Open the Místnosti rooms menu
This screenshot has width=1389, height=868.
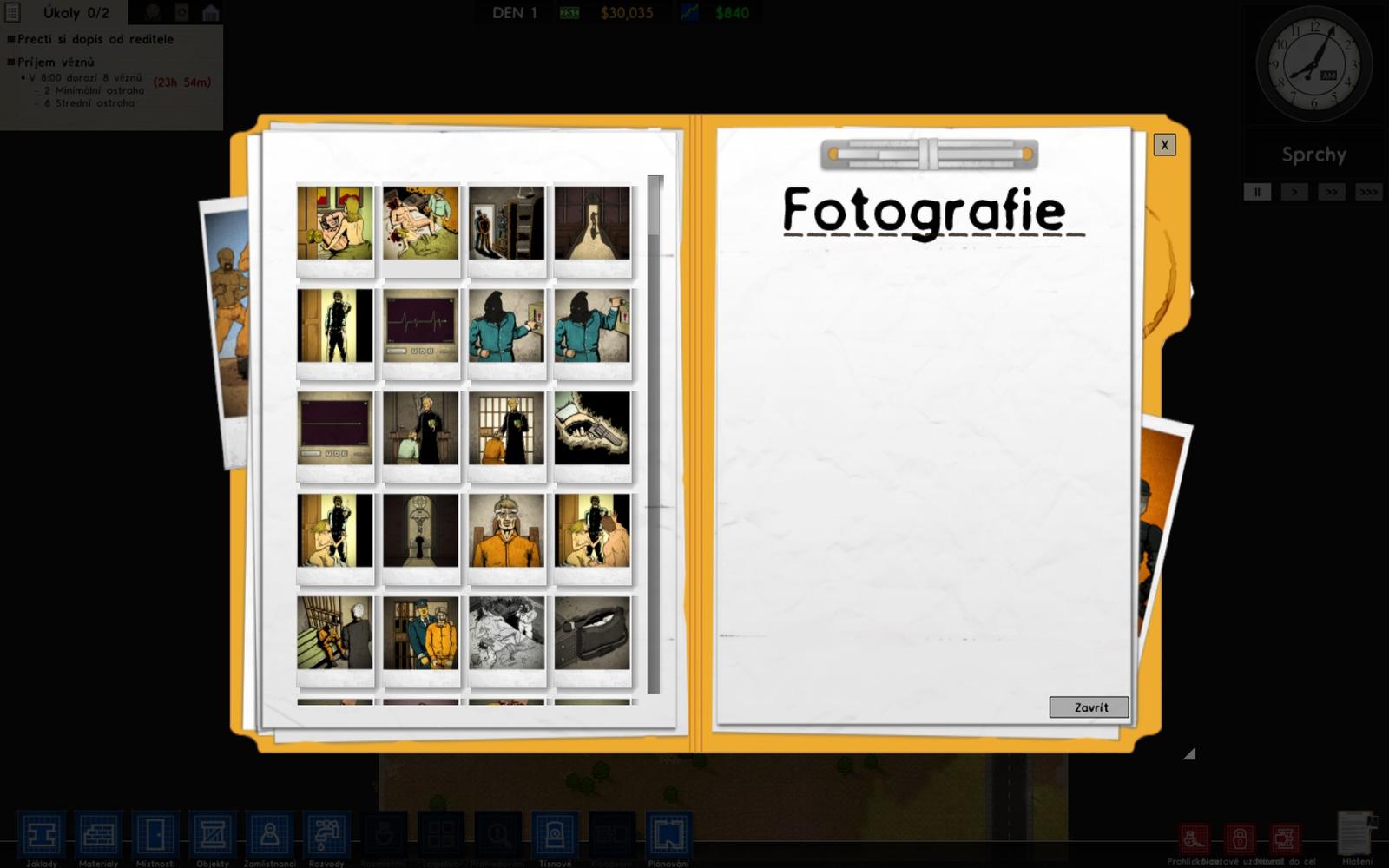click(x=155, y=835)
